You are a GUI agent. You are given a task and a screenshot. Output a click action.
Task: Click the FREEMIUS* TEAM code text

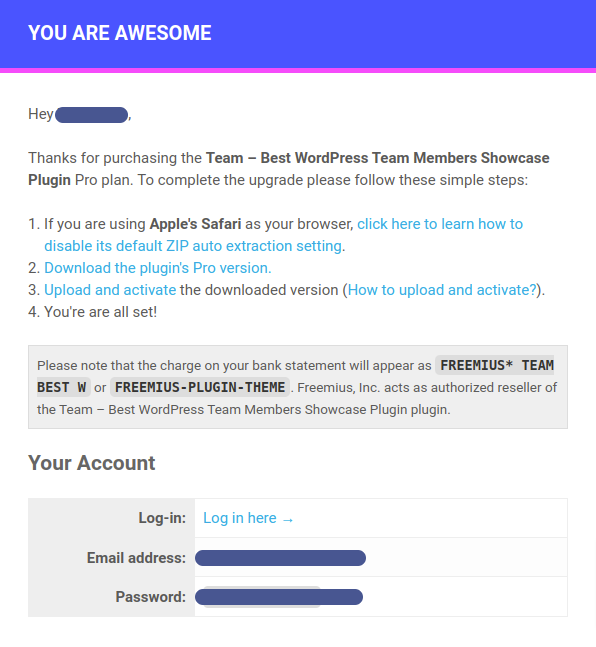497,366
